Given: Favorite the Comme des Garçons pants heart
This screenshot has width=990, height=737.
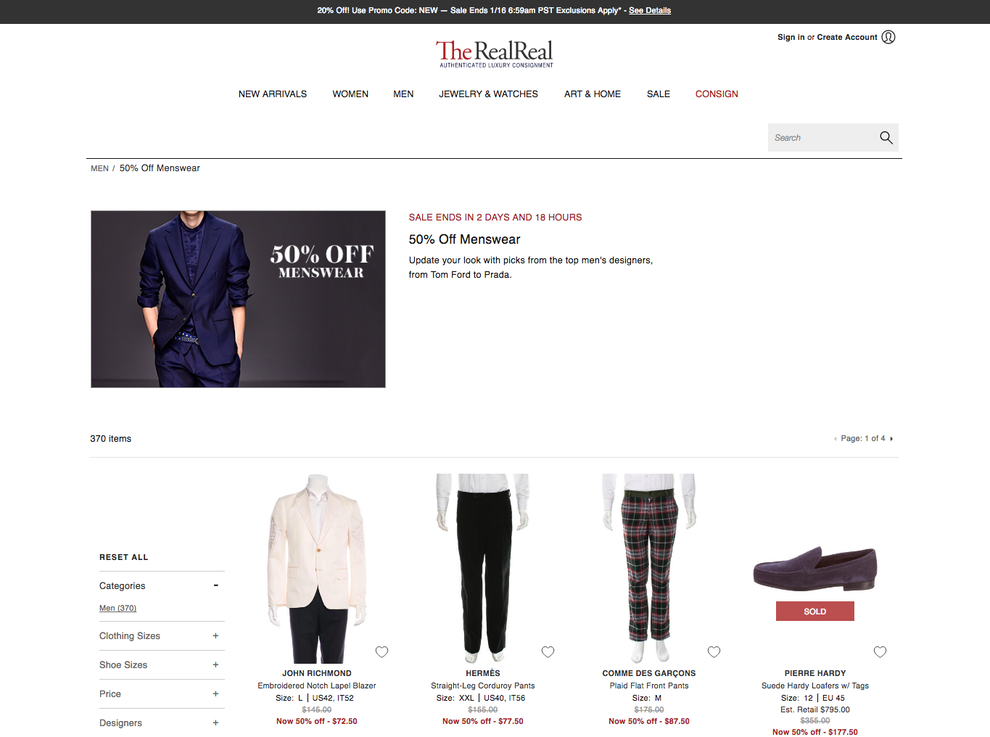Looking at the screenshot, I should [x=714, y=652].
